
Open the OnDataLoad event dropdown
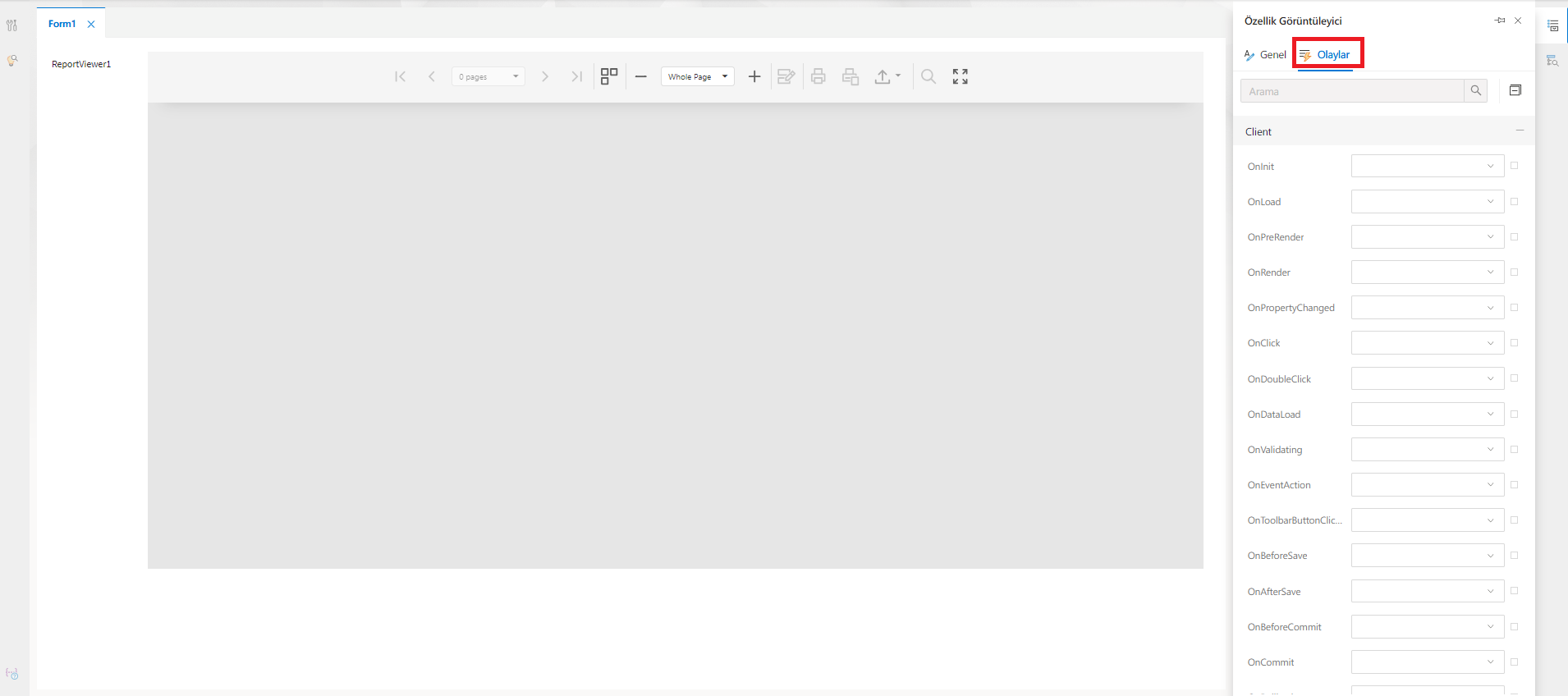(1428, 414)
